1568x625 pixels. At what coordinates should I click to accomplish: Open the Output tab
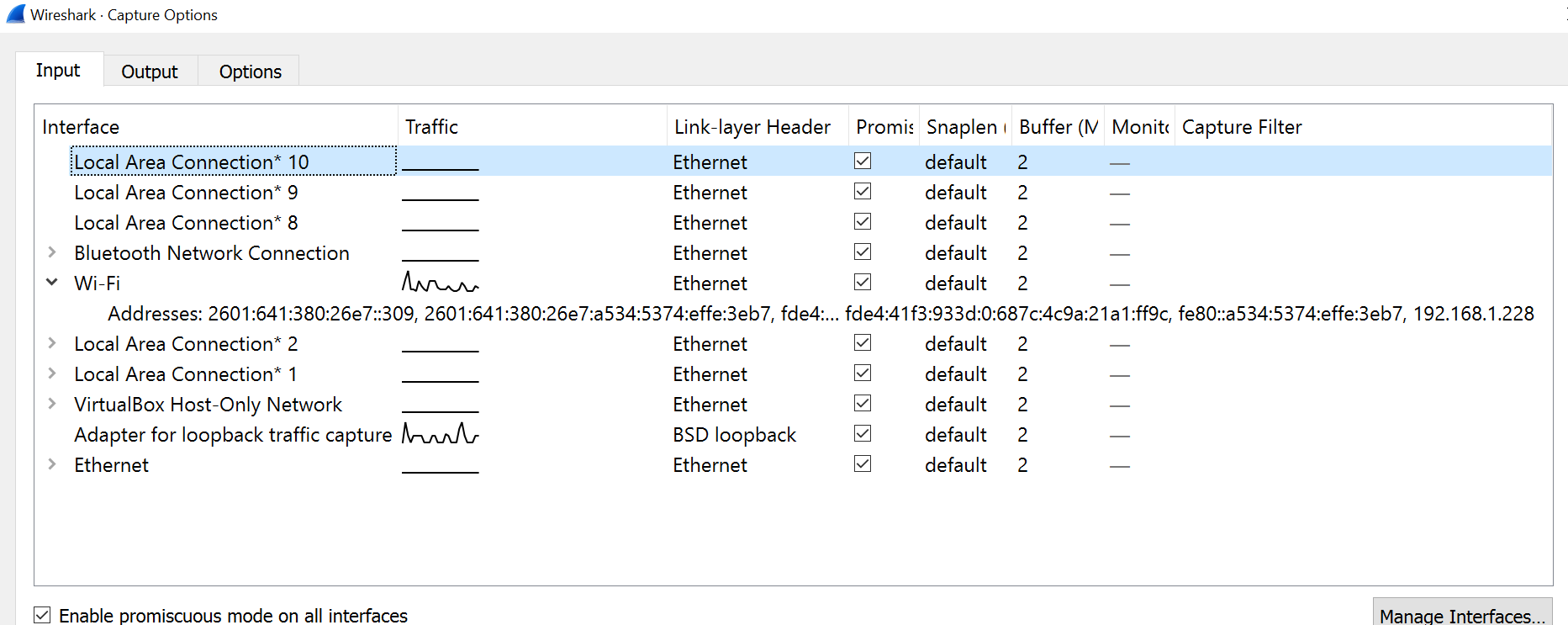click(150, 72)
